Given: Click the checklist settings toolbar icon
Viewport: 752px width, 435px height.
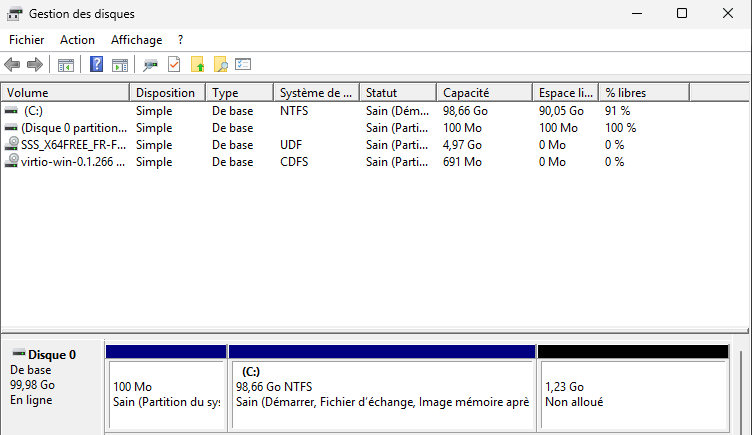Looking at the screenshot, I should pyautogui.click(x=243, y=65).
